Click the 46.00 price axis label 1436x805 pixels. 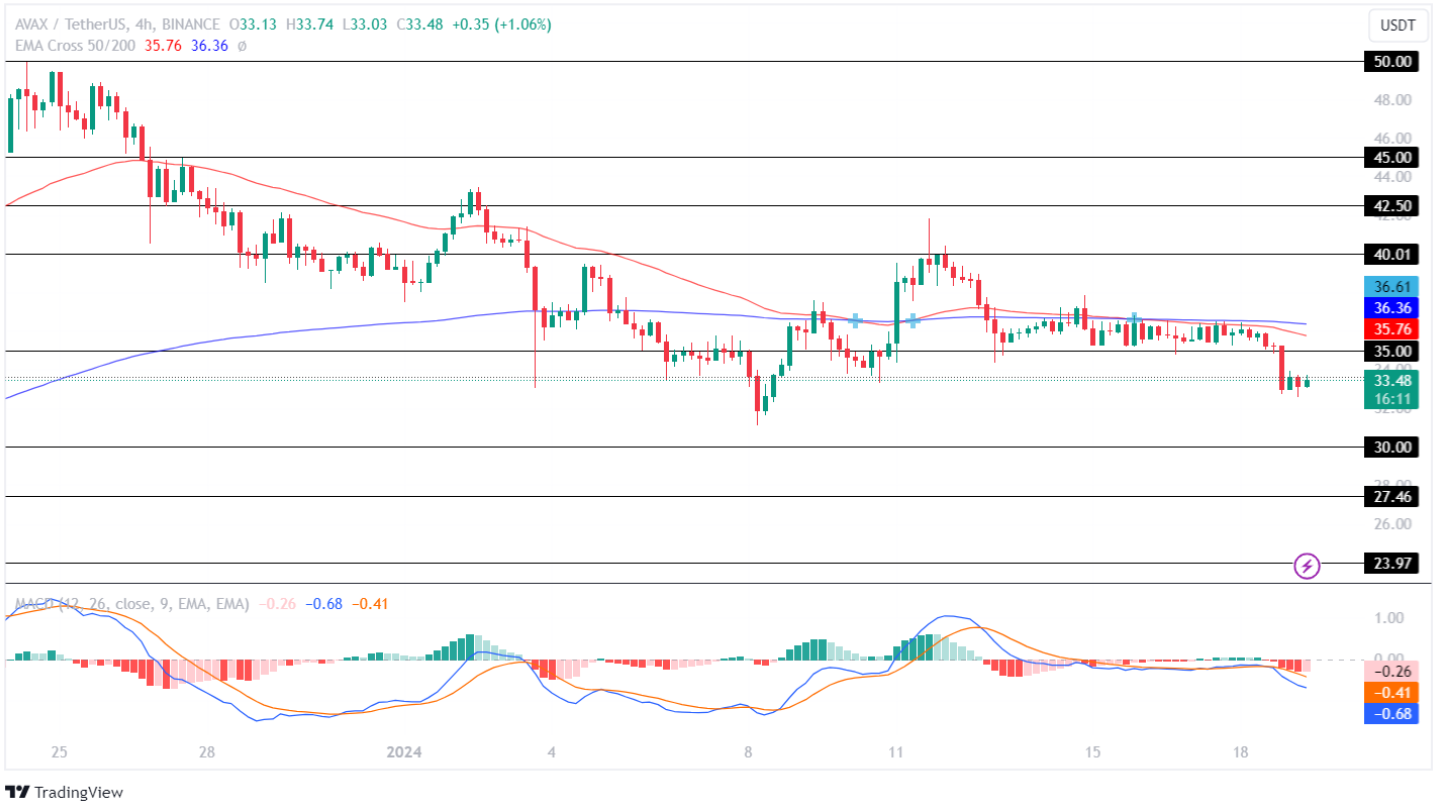click(x=1392, y=138)
